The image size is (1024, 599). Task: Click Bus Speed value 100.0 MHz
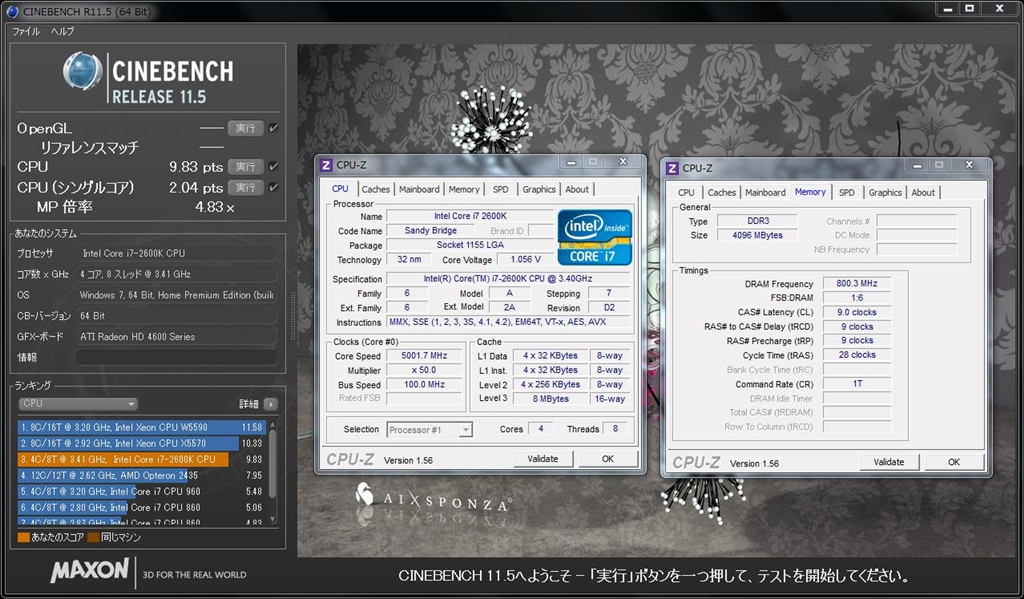click(x=424, y=385)
